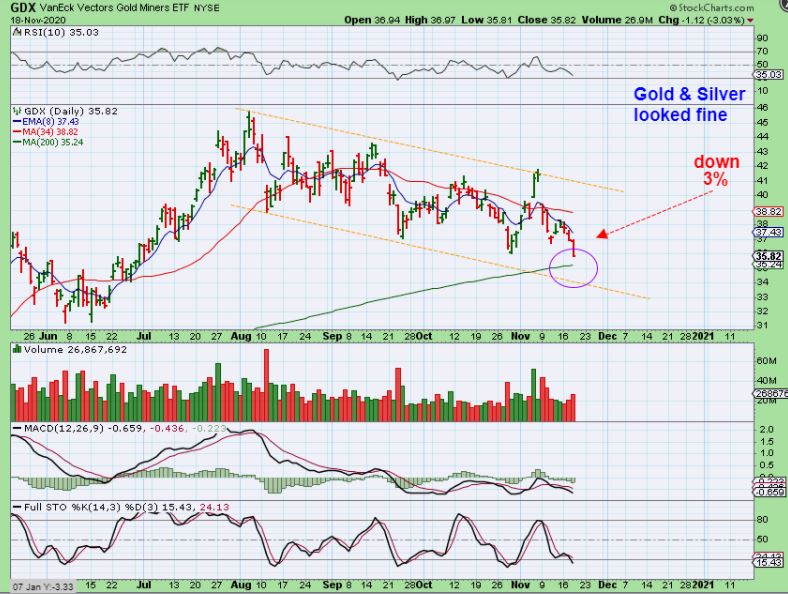
Task: Click the RSI indicator legend icon
Action: (x=17, y=33)
